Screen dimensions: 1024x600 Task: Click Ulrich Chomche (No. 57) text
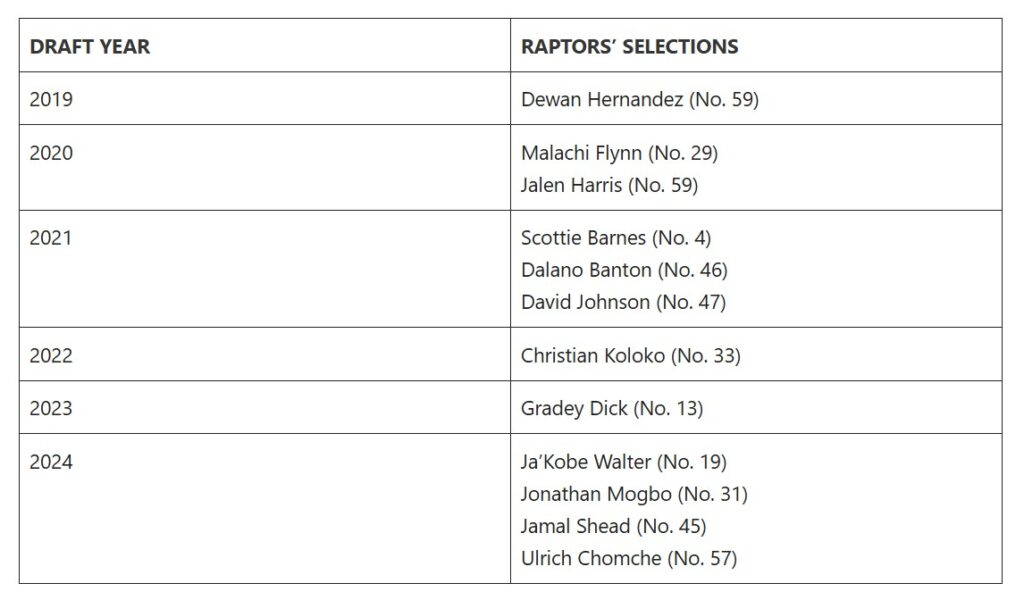tap(629, 558)
